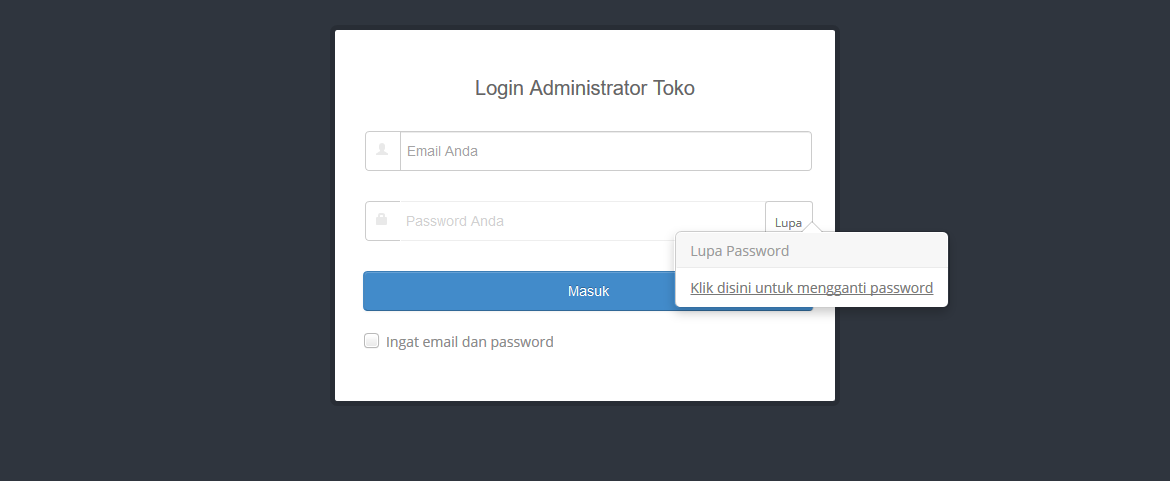Select the lock icon addon of password group

pyautogui.click(x=383, y=221)
